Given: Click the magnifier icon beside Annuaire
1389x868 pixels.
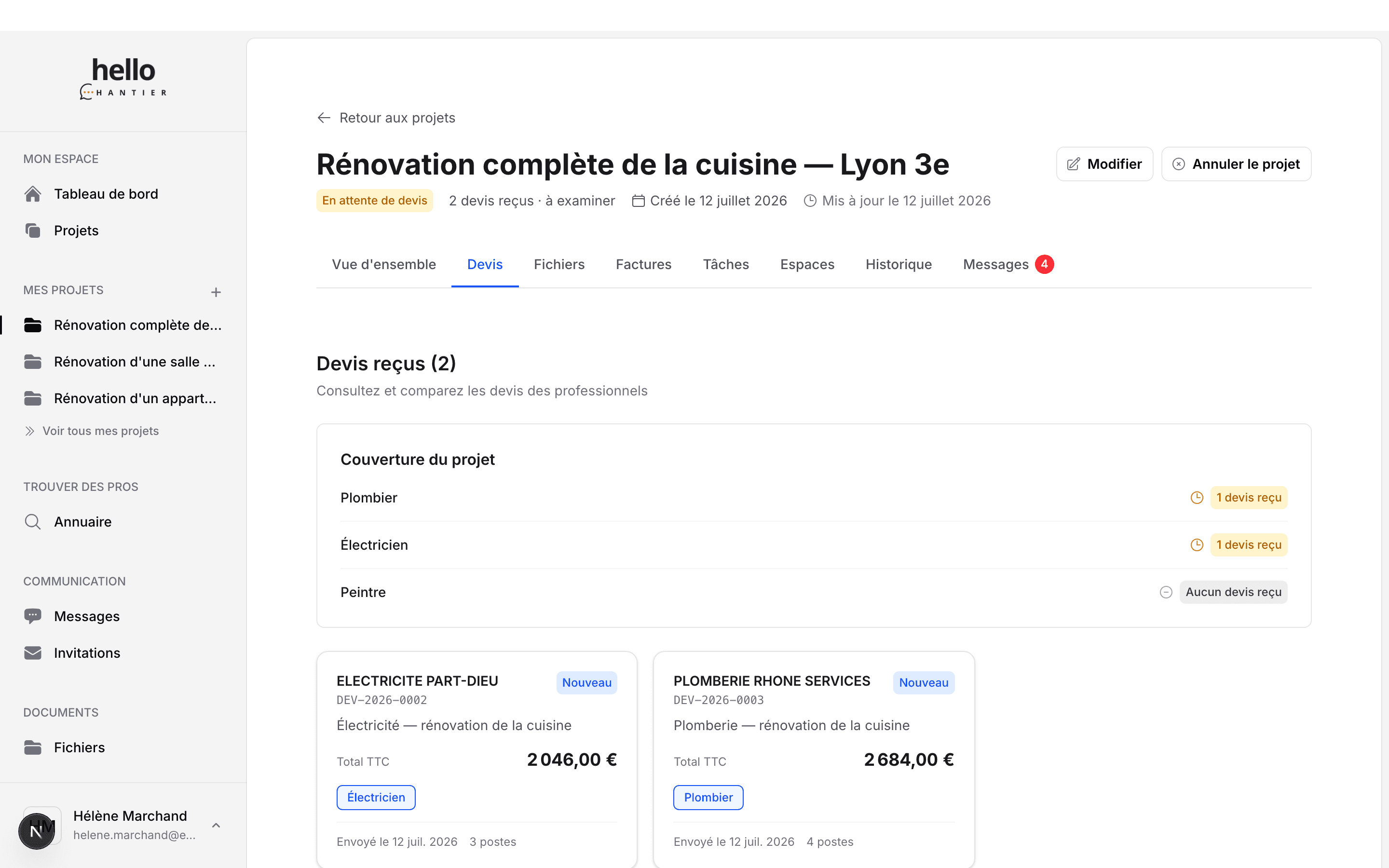Looking at the screenshot, I should [33, 522].
